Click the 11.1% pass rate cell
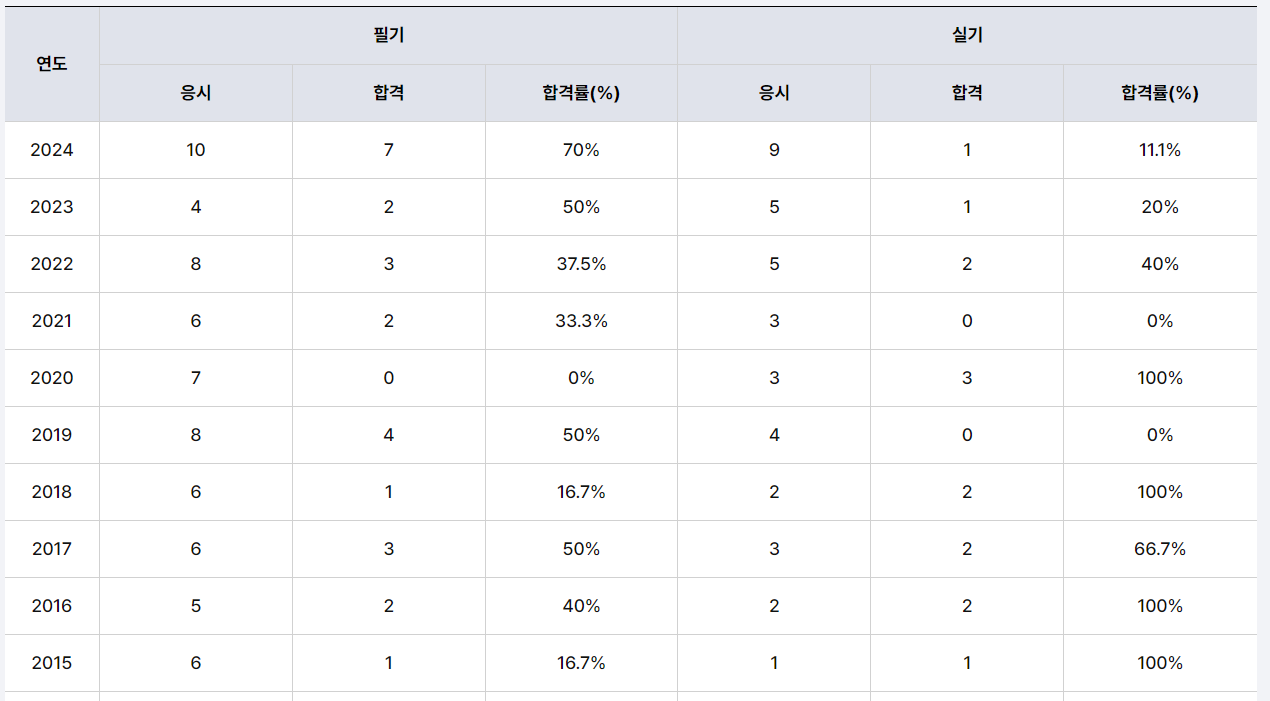Screen dimensions: 1270x701 pyautogui.click(x=1159, y=150)
